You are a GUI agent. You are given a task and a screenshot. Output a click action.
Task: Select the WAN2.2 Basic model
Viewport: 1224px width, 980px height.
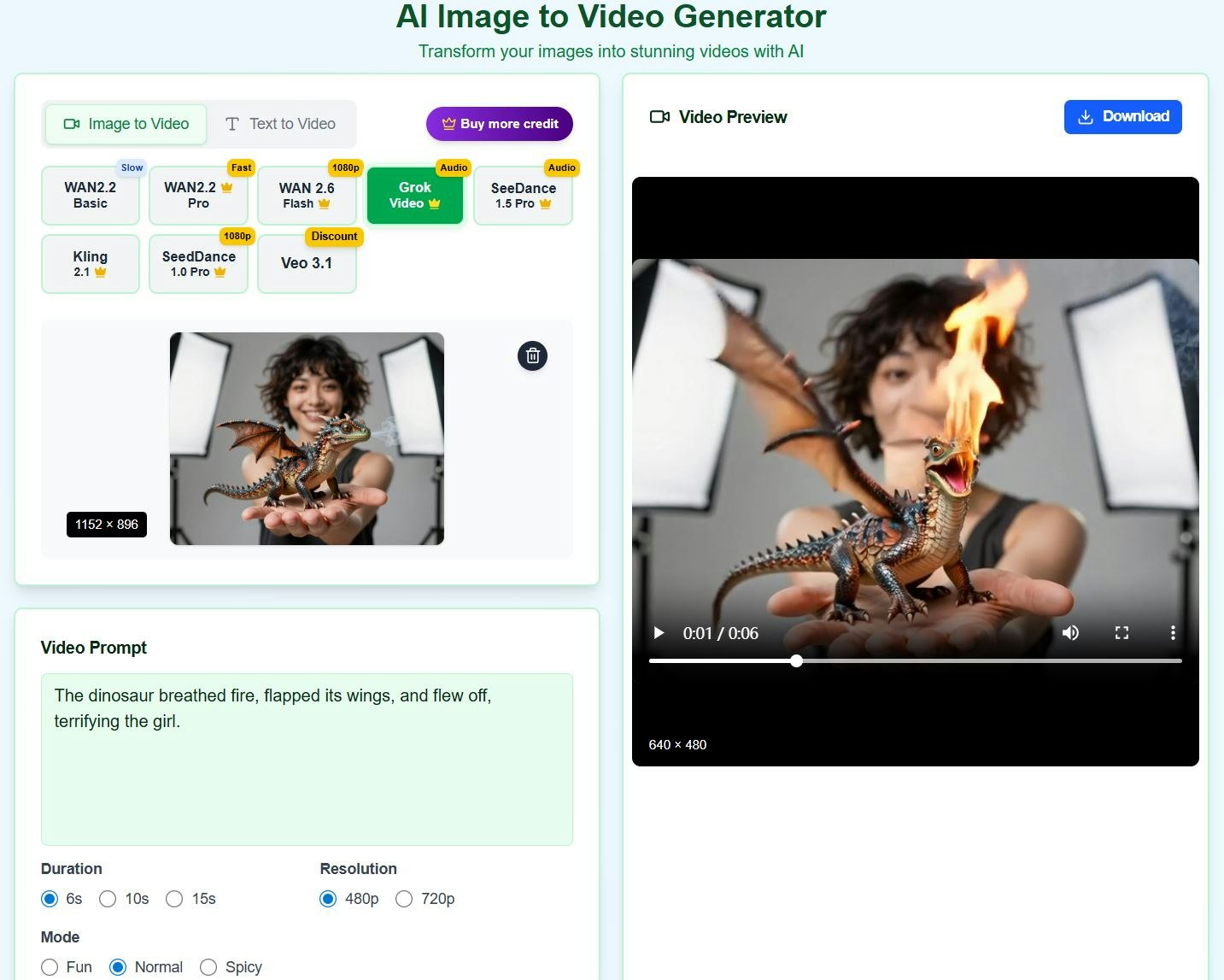91,196
